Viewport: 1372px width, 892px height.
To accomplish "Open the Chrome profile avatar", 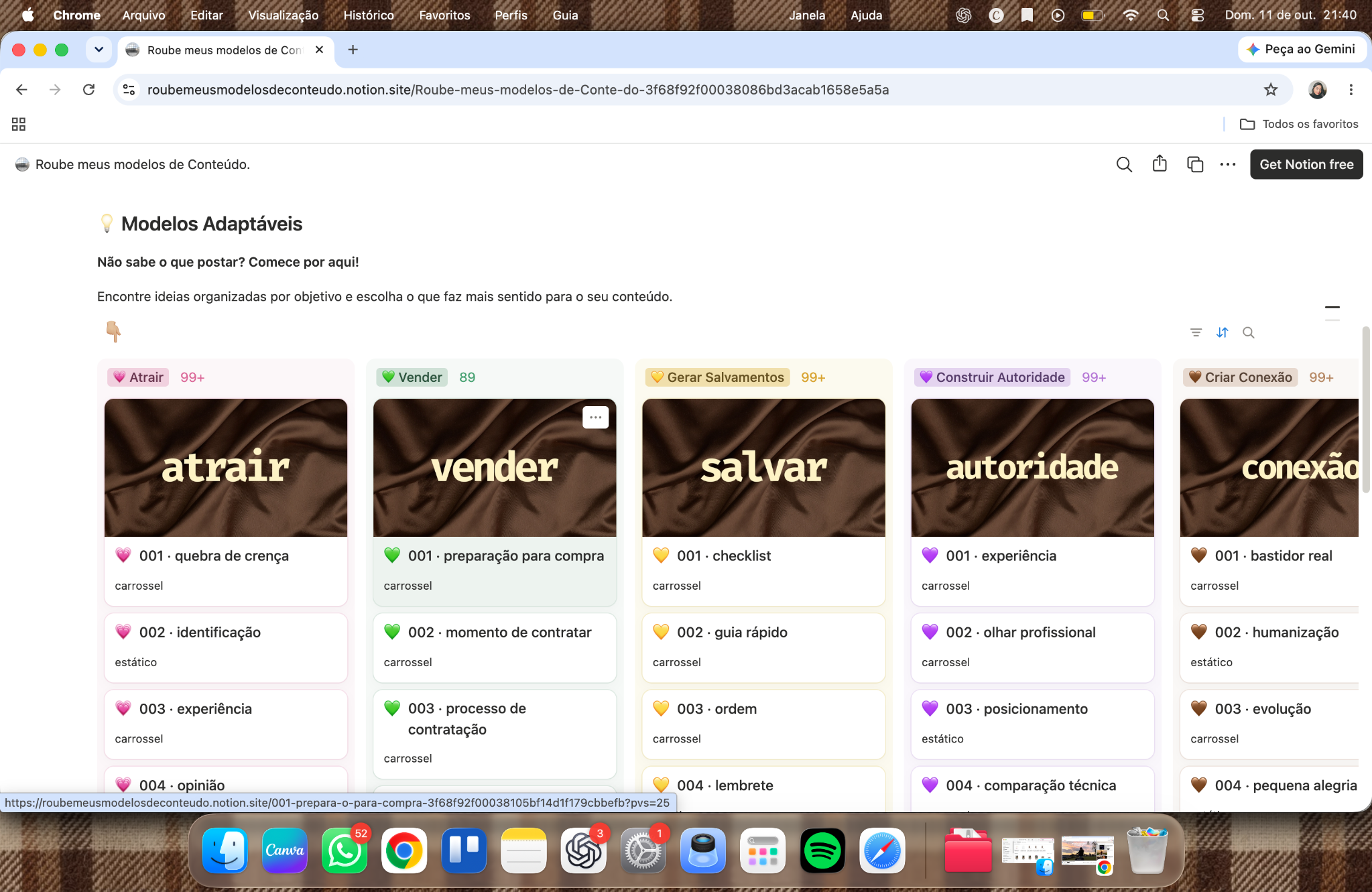I will [x=1317, y=90].
